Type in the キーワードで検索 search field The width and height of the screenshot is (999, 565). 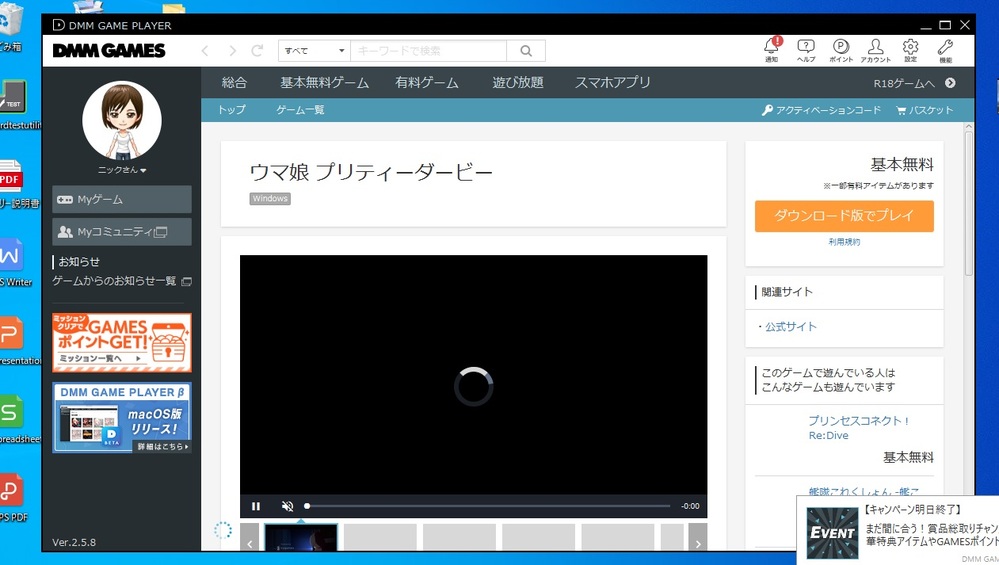tap(428, 51)
